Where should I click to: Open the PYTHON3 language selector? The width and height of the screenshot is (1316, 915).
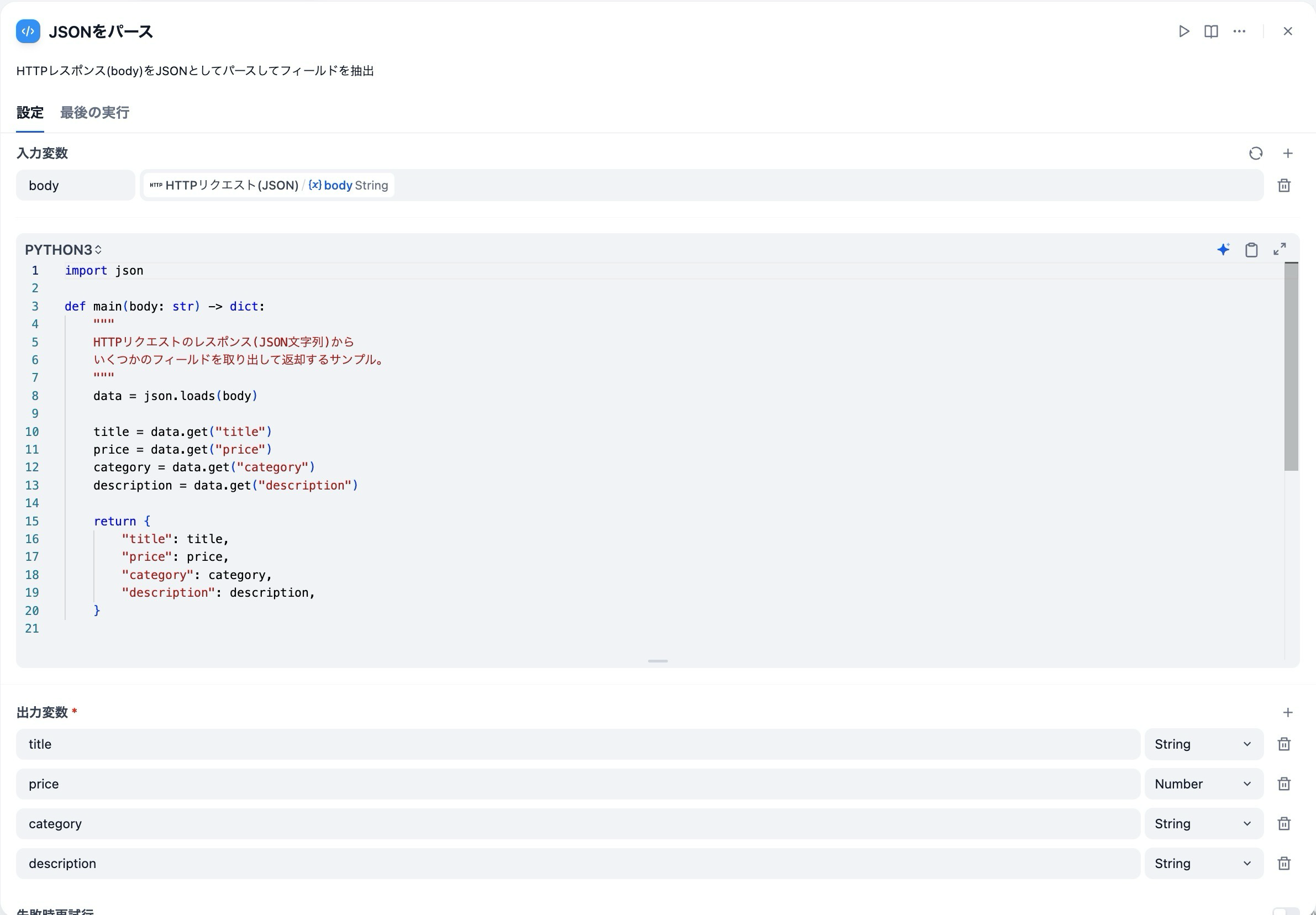(x=63, y=249)
